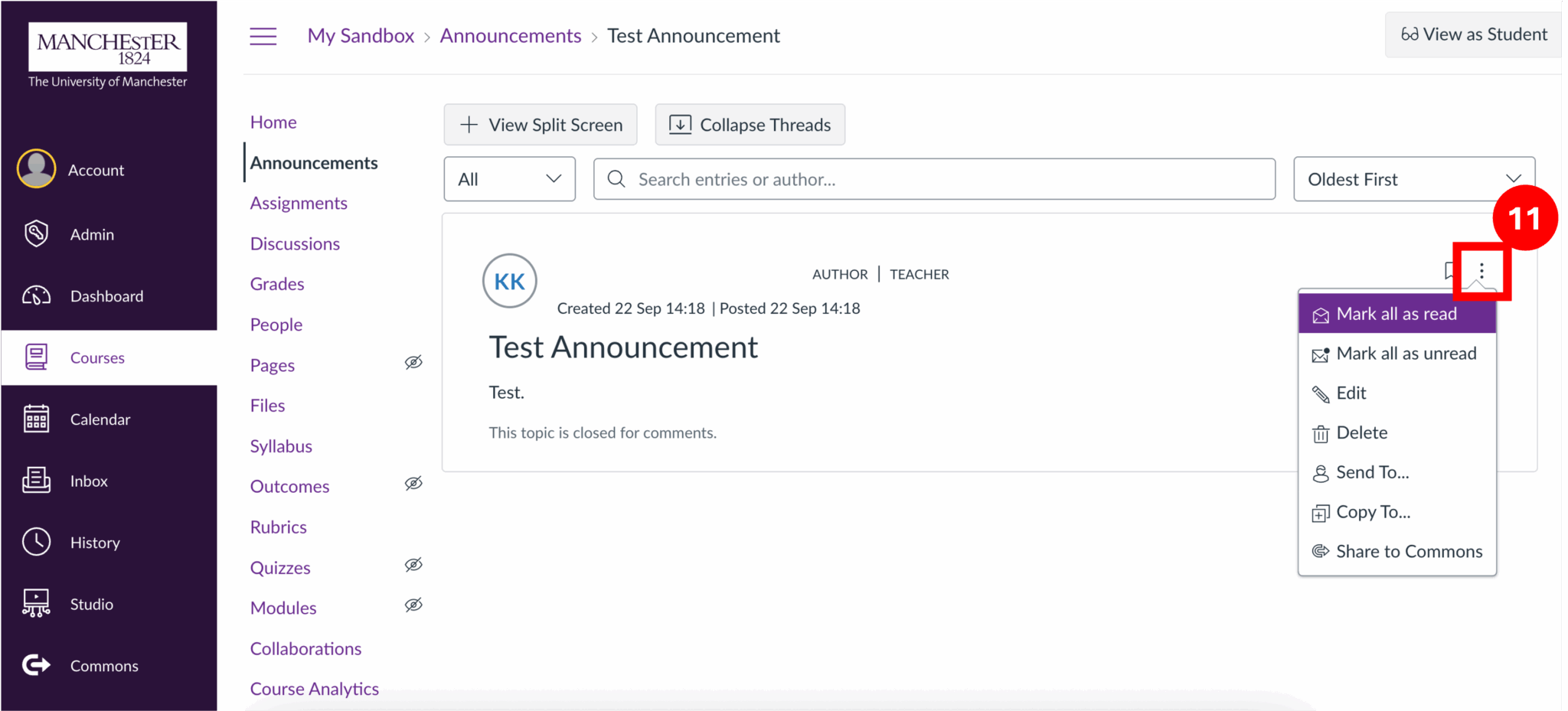Click the Calendar icon

click(x=36, y=419)
